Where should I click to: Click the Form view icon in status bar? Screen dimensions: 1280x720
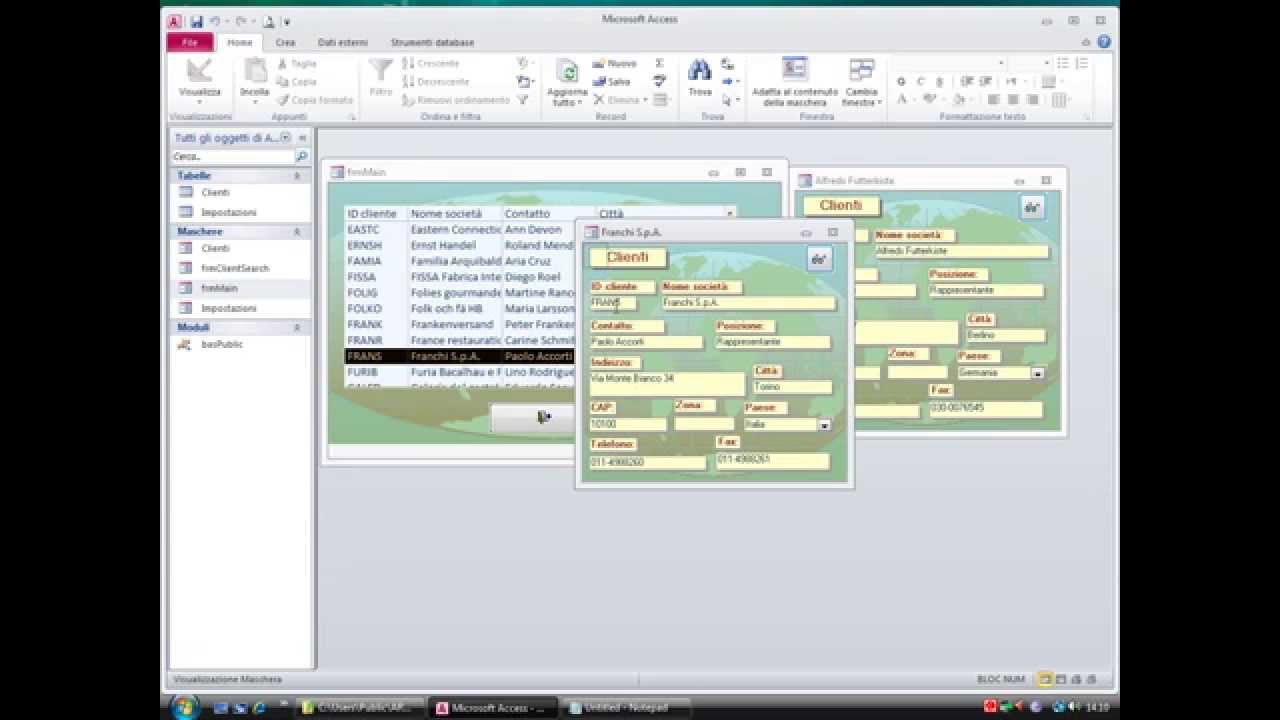1045,679
